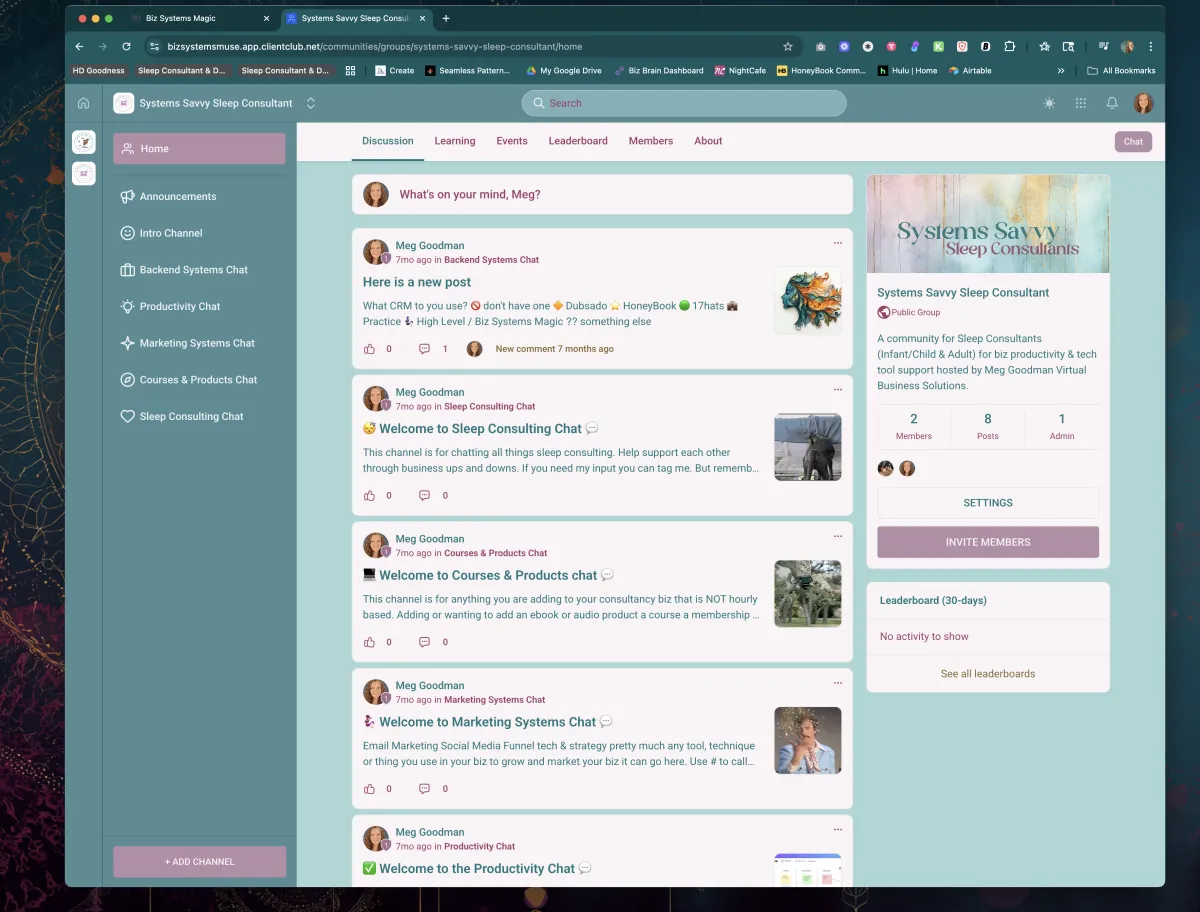This screenshot has height=912, width=1200.
Task: Open See all leaderboards link
Action: pos(988,674)
